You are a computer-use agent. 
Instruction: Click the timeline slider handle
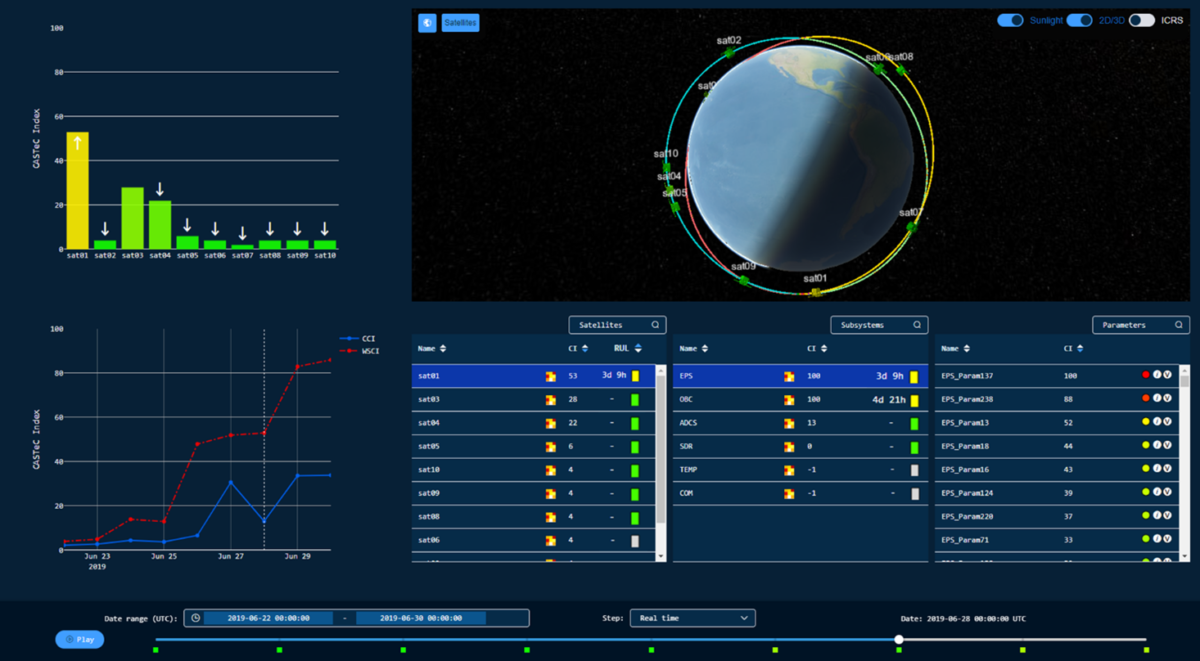tap(899, 639)
